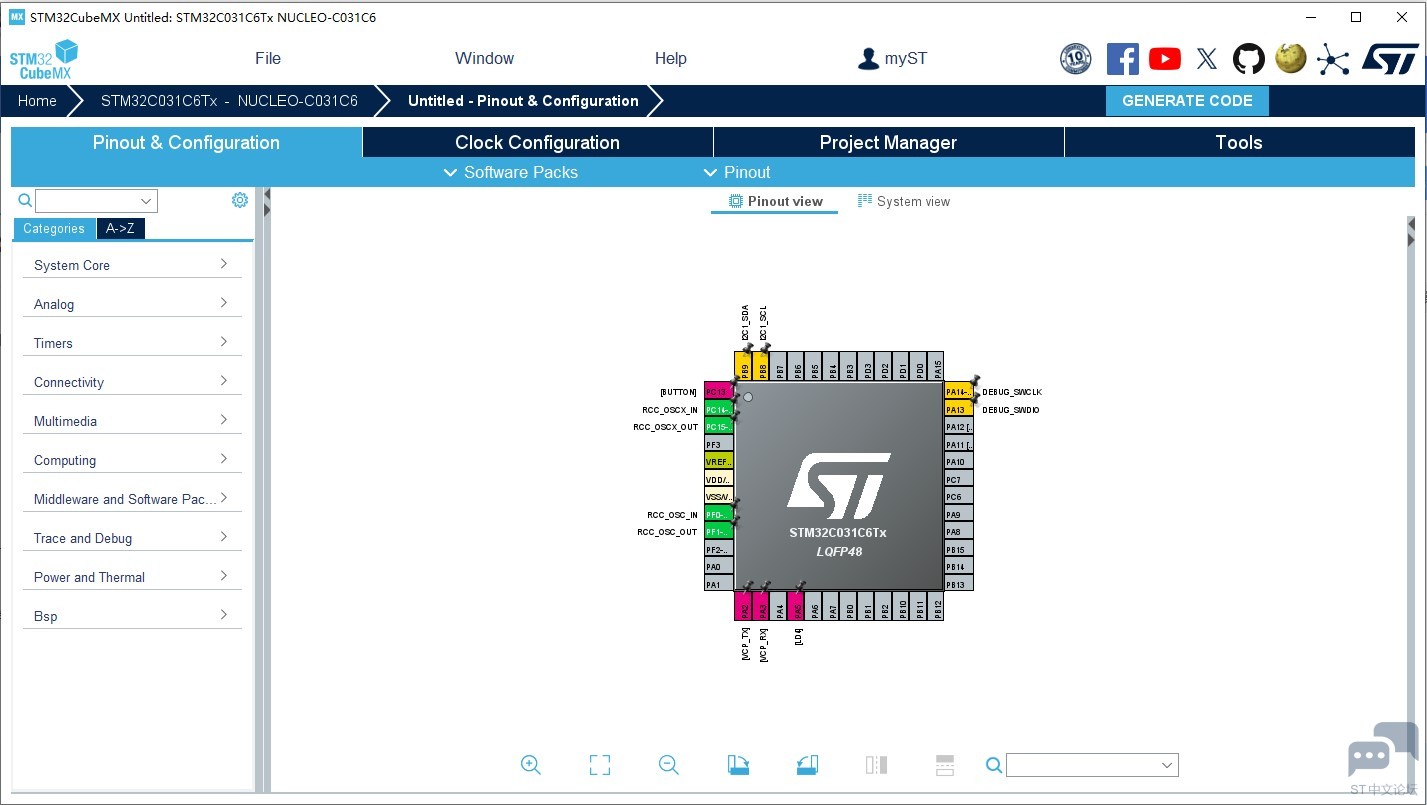The image size is (1427, 805).
Task: Expand the Connectivity category
Action: (x=132, y=382)
